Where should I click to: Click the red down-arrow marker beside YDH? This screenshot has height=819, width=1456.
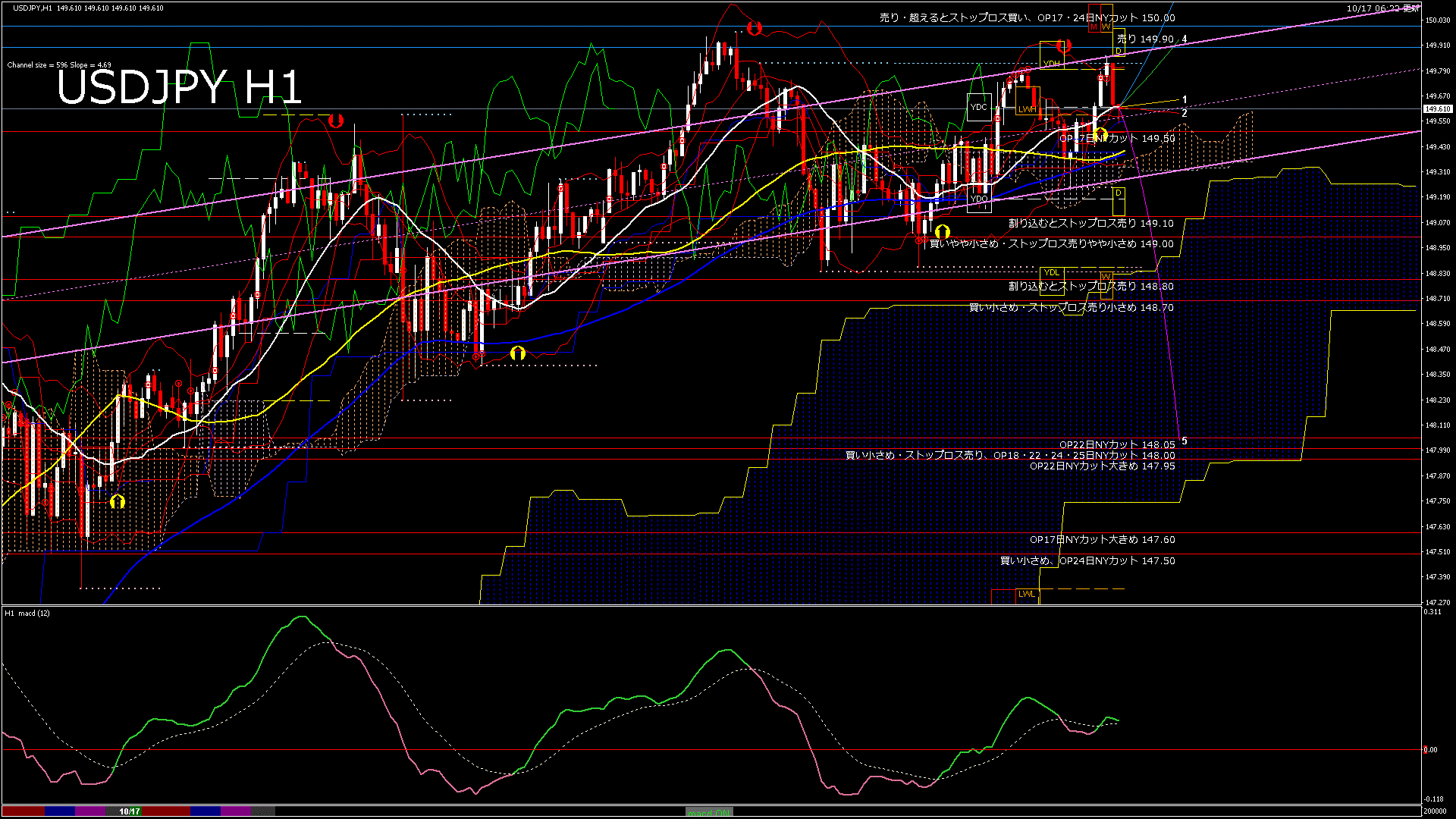click(x=1064, y=46)
